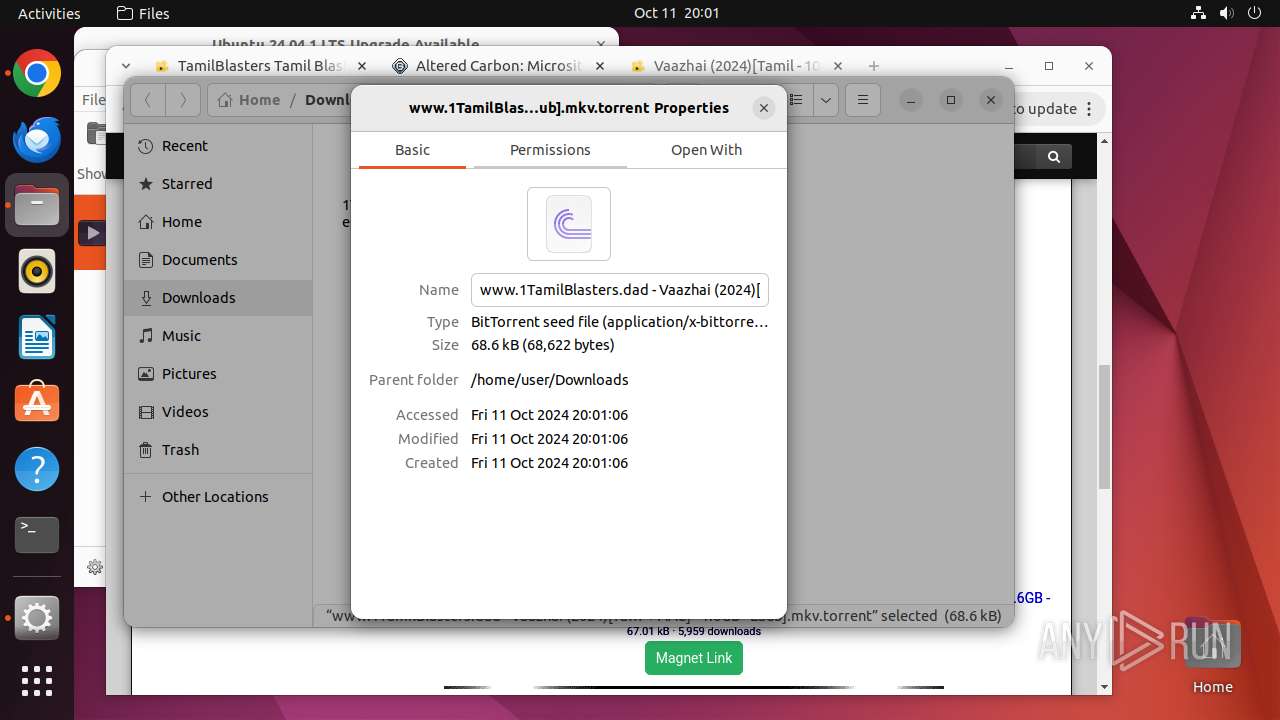Close the Properties dialog
1280x720 pixels.
764,108
